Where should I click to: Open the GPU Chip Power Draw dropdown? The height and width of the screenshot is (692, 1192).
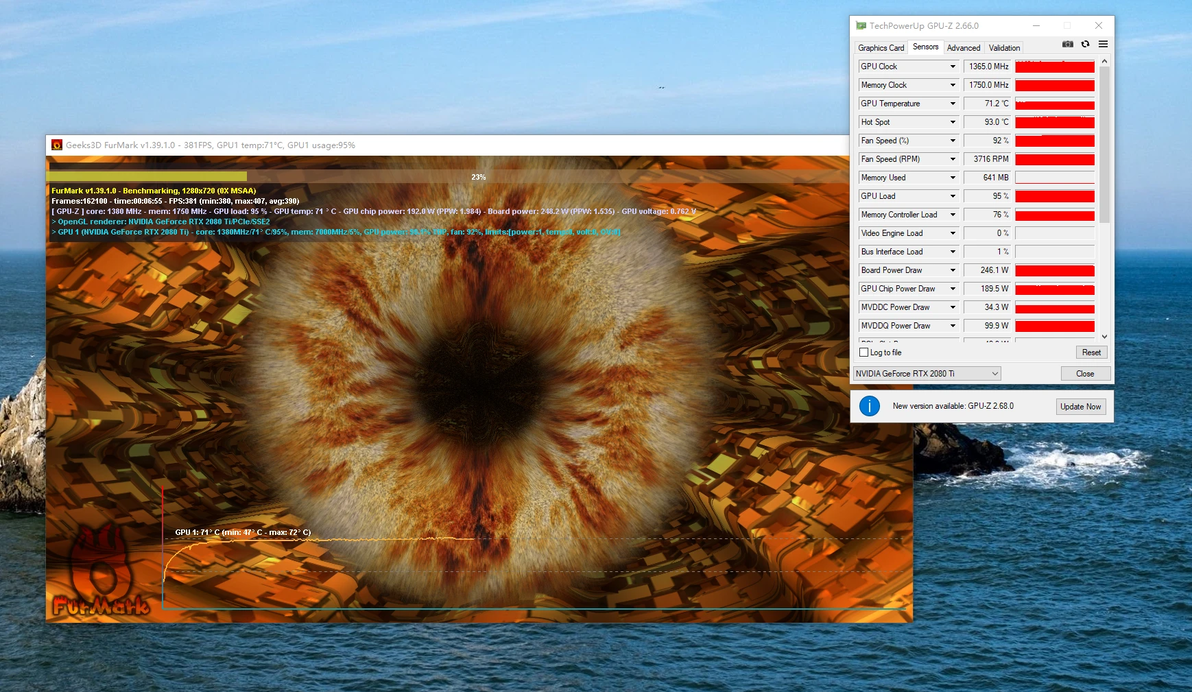tap(953, 289)
